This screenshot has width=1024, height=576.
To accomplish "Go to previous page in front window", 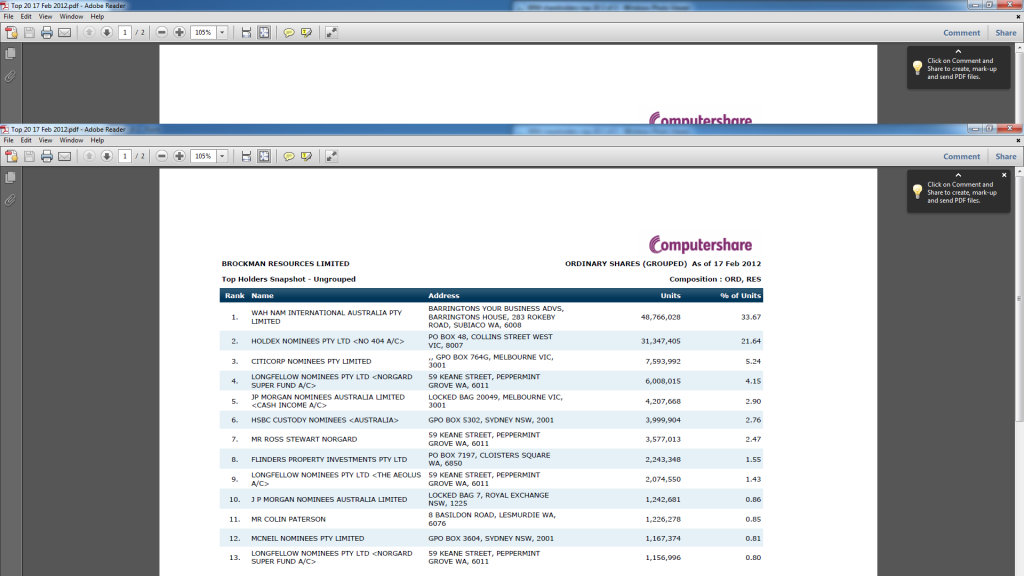I will tap(89, 156).
